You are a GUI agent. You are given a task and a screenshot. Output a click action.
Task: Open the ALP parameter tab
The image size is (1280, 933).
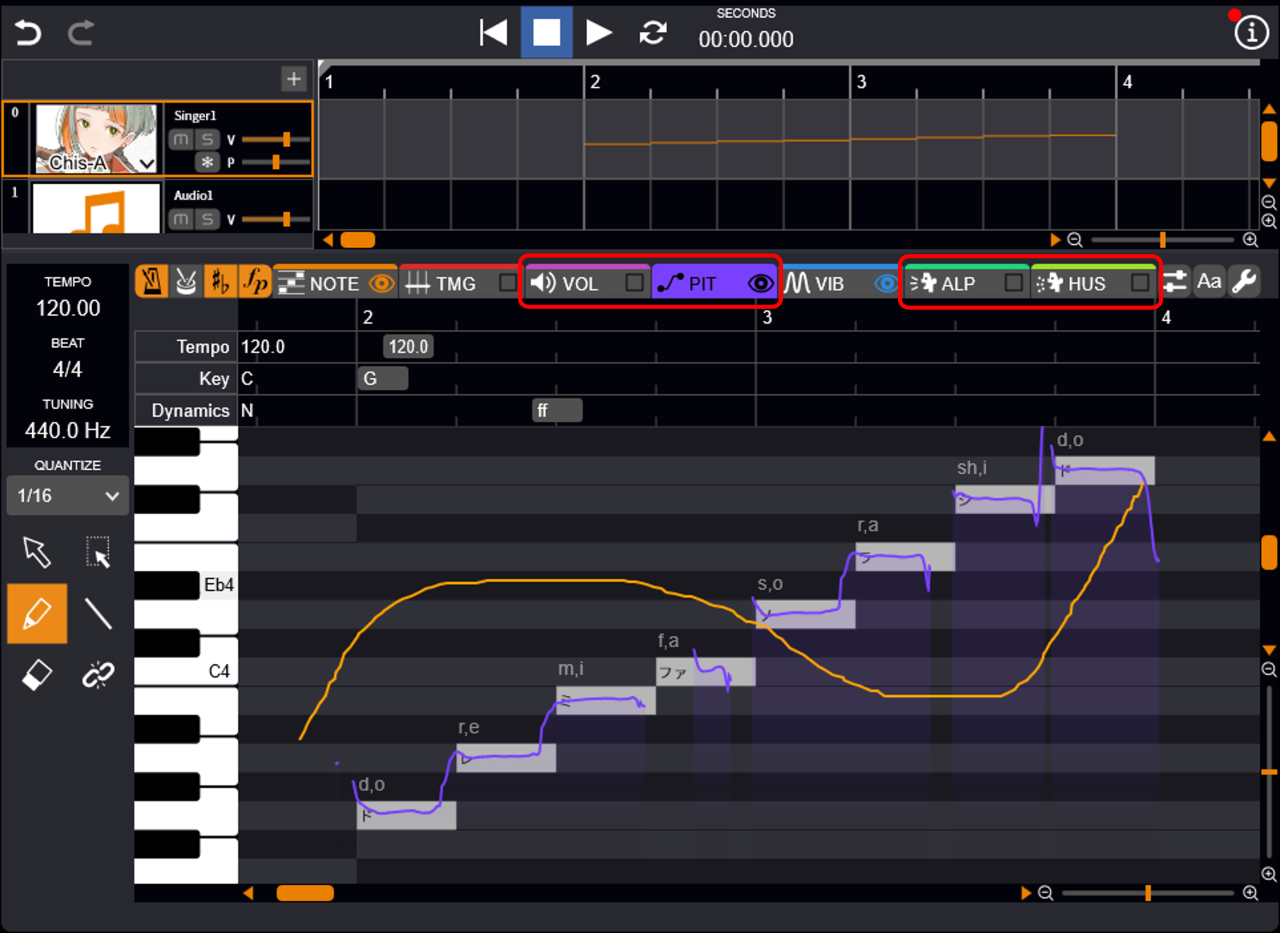point(957,284)
